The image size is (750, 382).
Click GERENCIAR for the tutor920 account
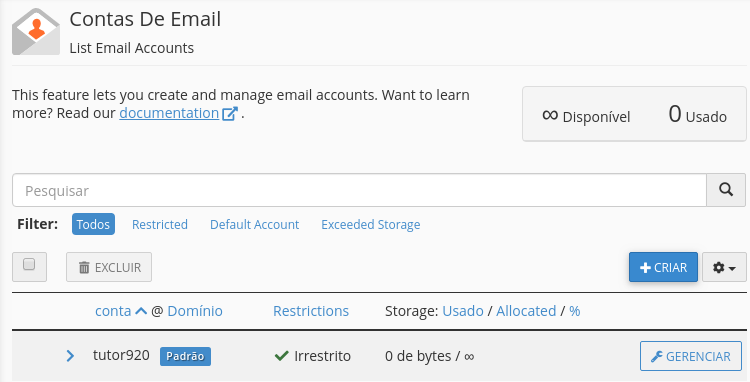(x=691, y=356)
